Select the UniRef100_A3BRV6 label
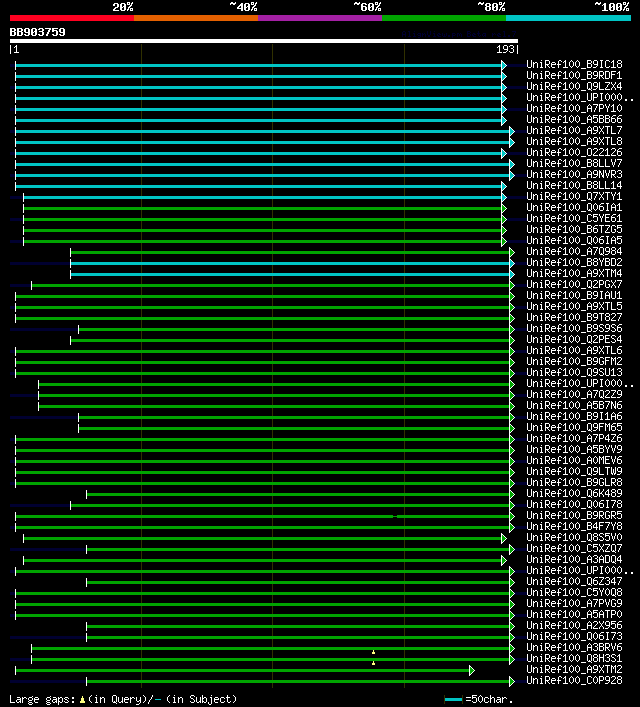Viewport: 640px width, 707px height. tap(574, 647)
